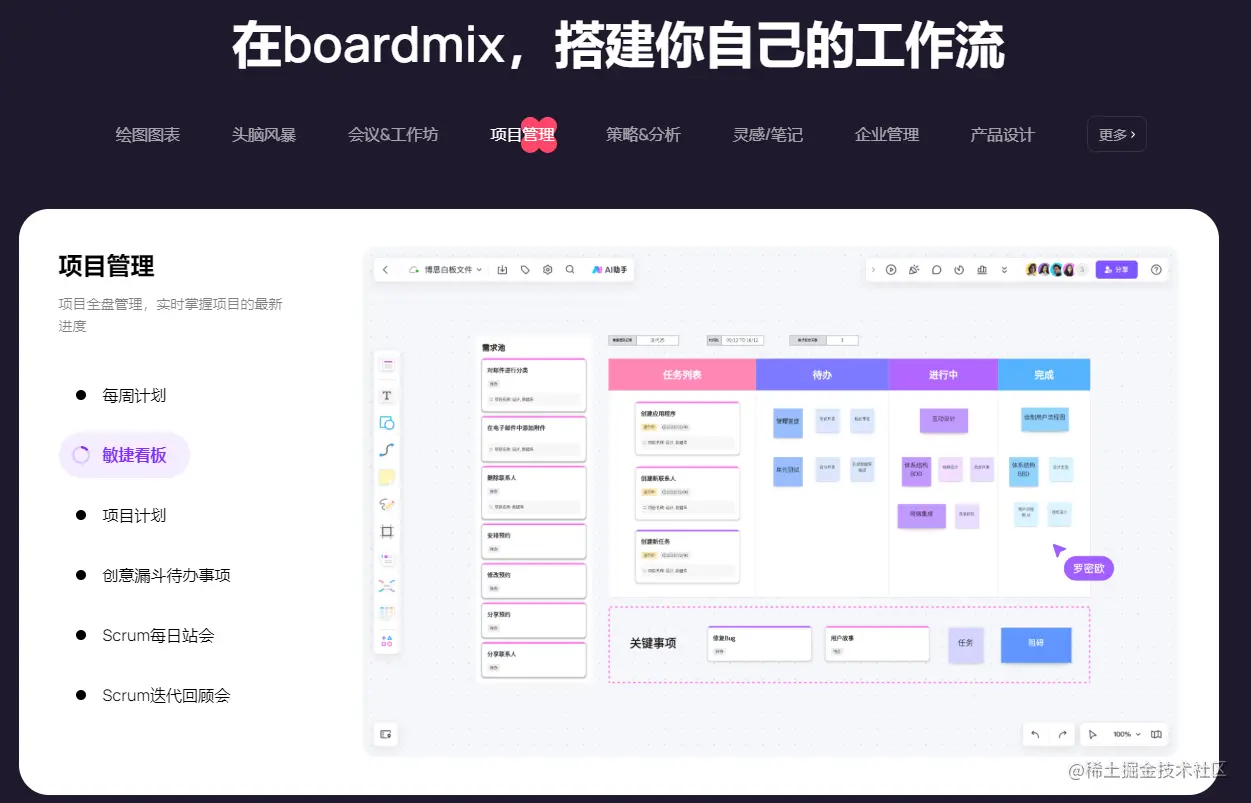1251x803 pixels.
Task: Click the 进行中 purple column header
Action: coord(943,375)
